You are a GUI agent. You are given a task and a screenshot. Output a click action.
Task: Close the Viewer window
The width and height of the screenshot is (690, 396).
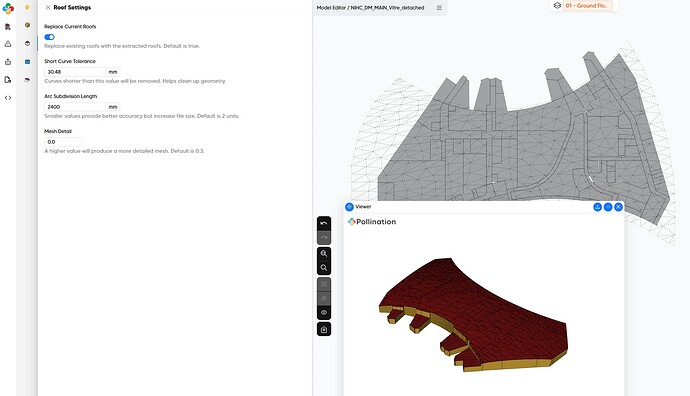(618, 207)
